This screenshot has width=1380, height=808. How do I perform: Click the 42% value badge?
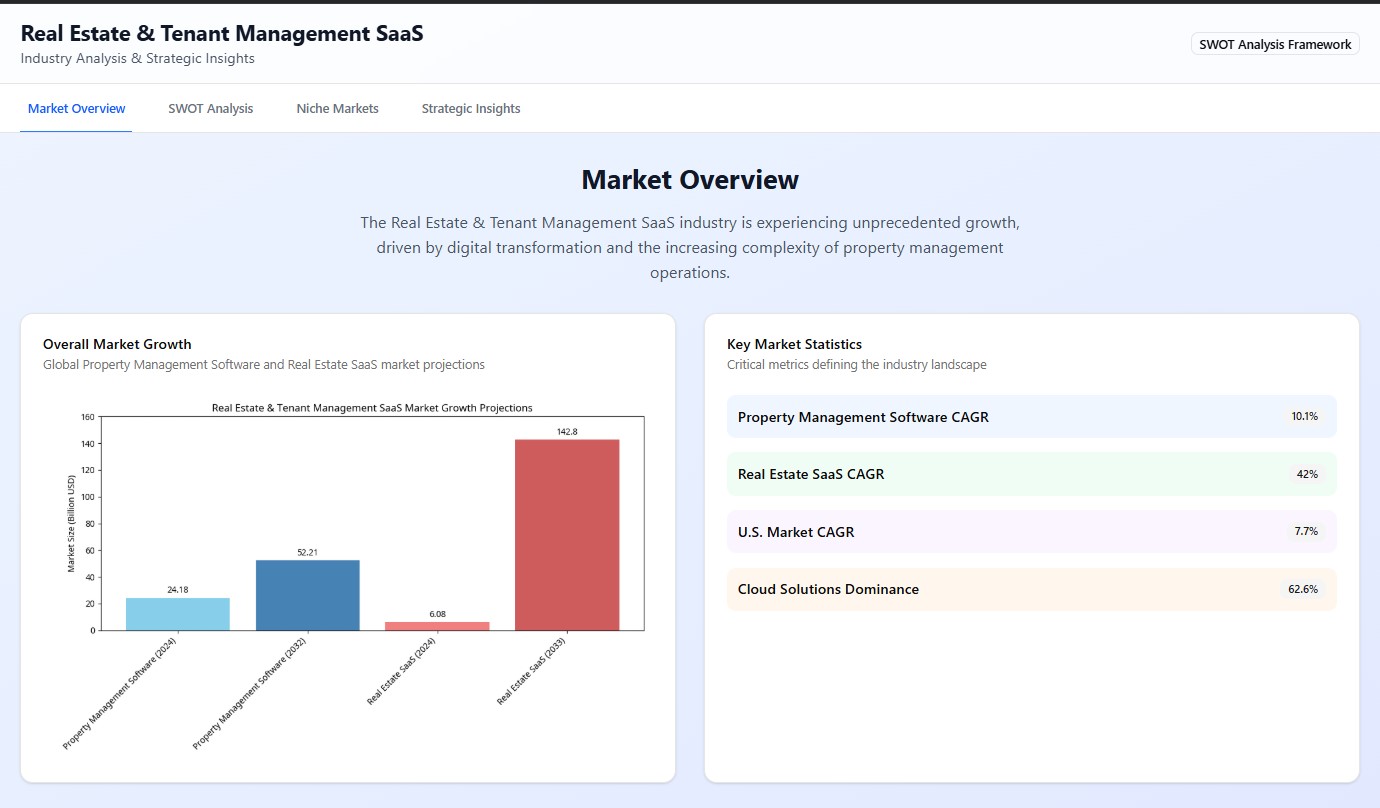[x=1307, y=474]
